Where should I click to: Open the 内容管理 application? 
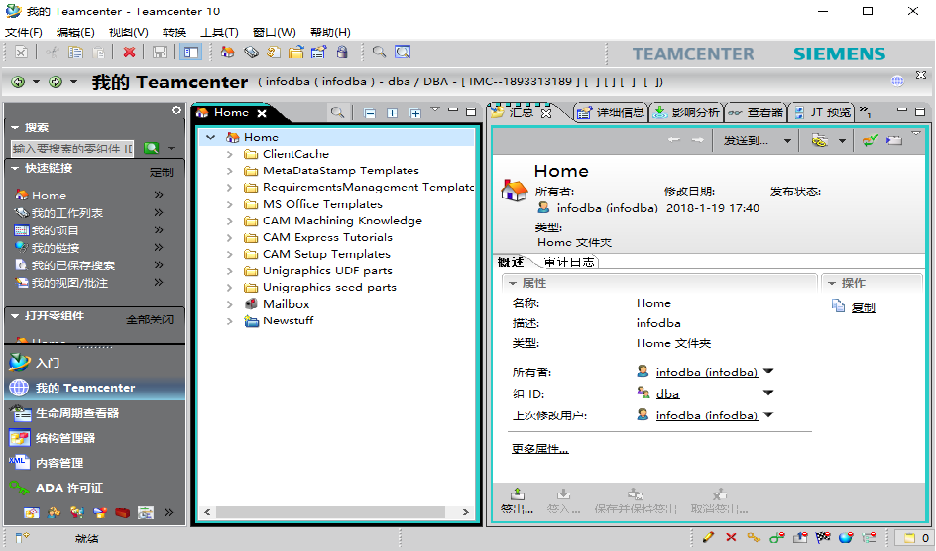59,463
